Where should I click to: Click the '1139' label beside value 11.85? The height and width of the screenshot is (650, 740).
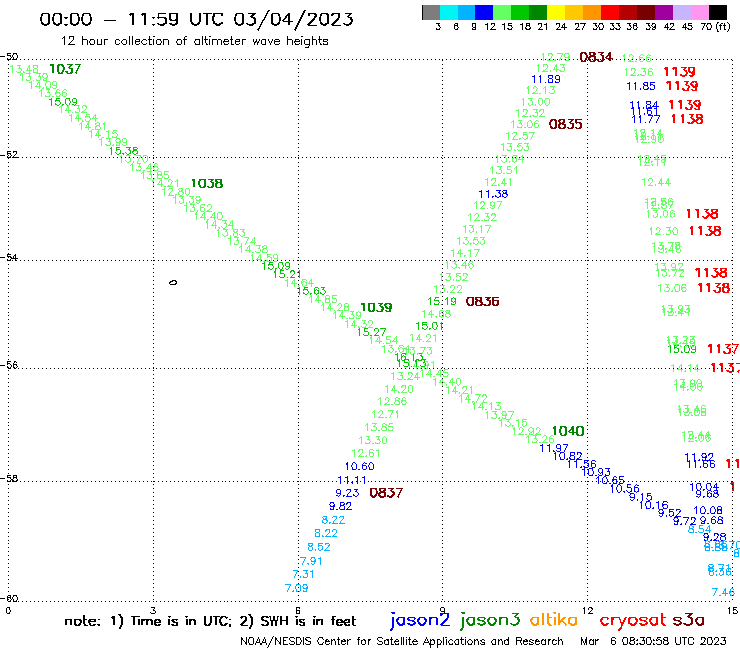click(x=682, y=86)
